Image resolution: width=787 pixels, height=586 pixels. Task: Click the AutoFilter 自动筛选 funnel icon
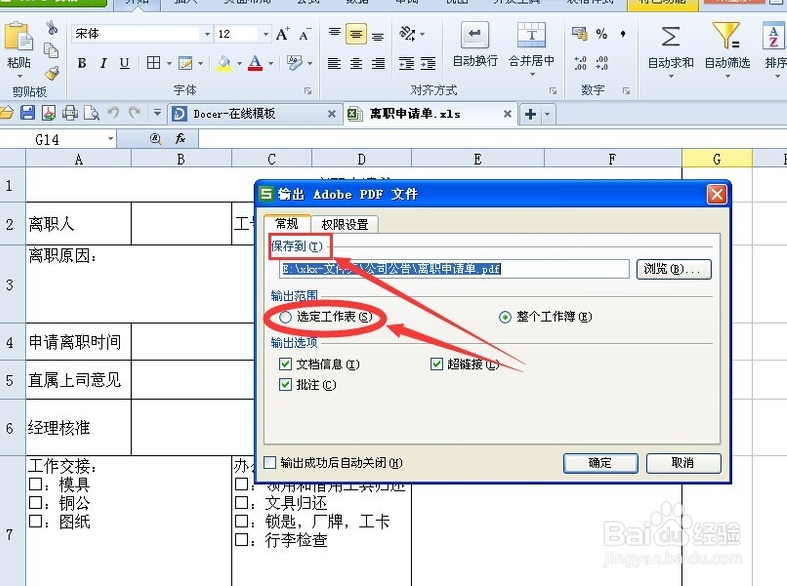[x=726, y=35]
